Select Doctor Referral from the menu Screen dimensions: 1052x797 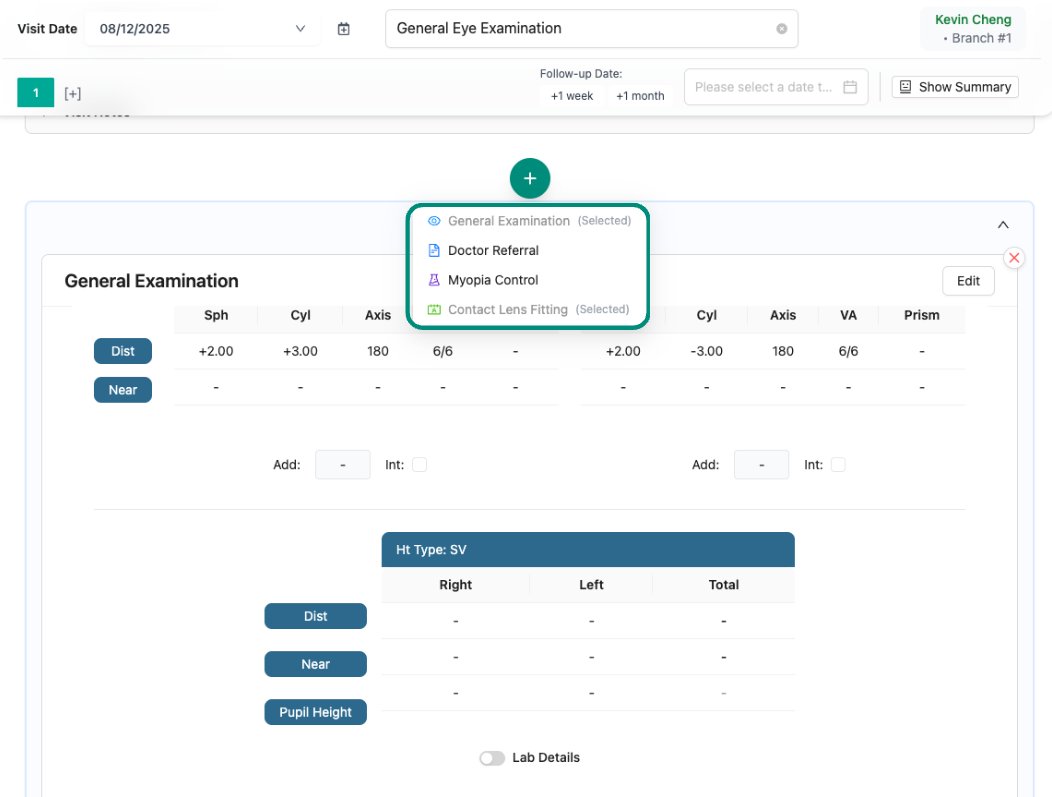tap(493, 251)
